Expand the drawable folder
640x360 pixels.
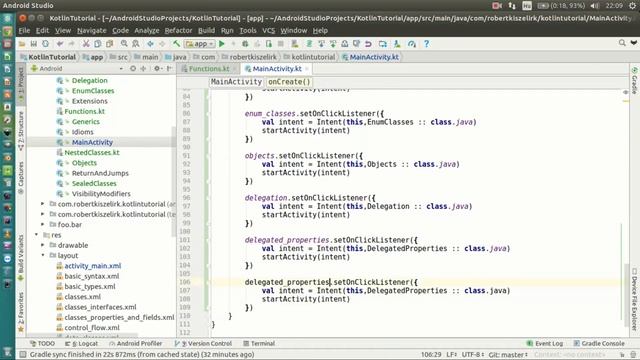42,245
